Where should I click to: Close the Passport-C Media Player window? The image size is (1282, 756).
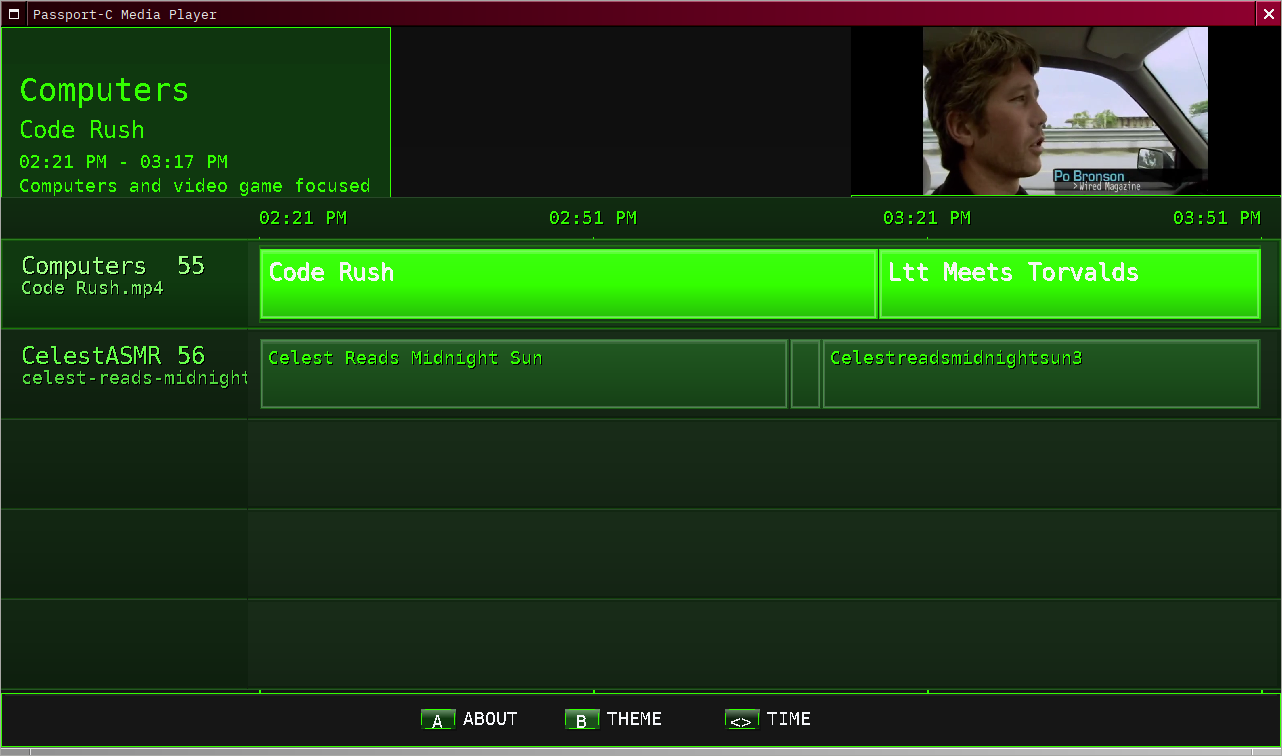tap(1268, 14)
